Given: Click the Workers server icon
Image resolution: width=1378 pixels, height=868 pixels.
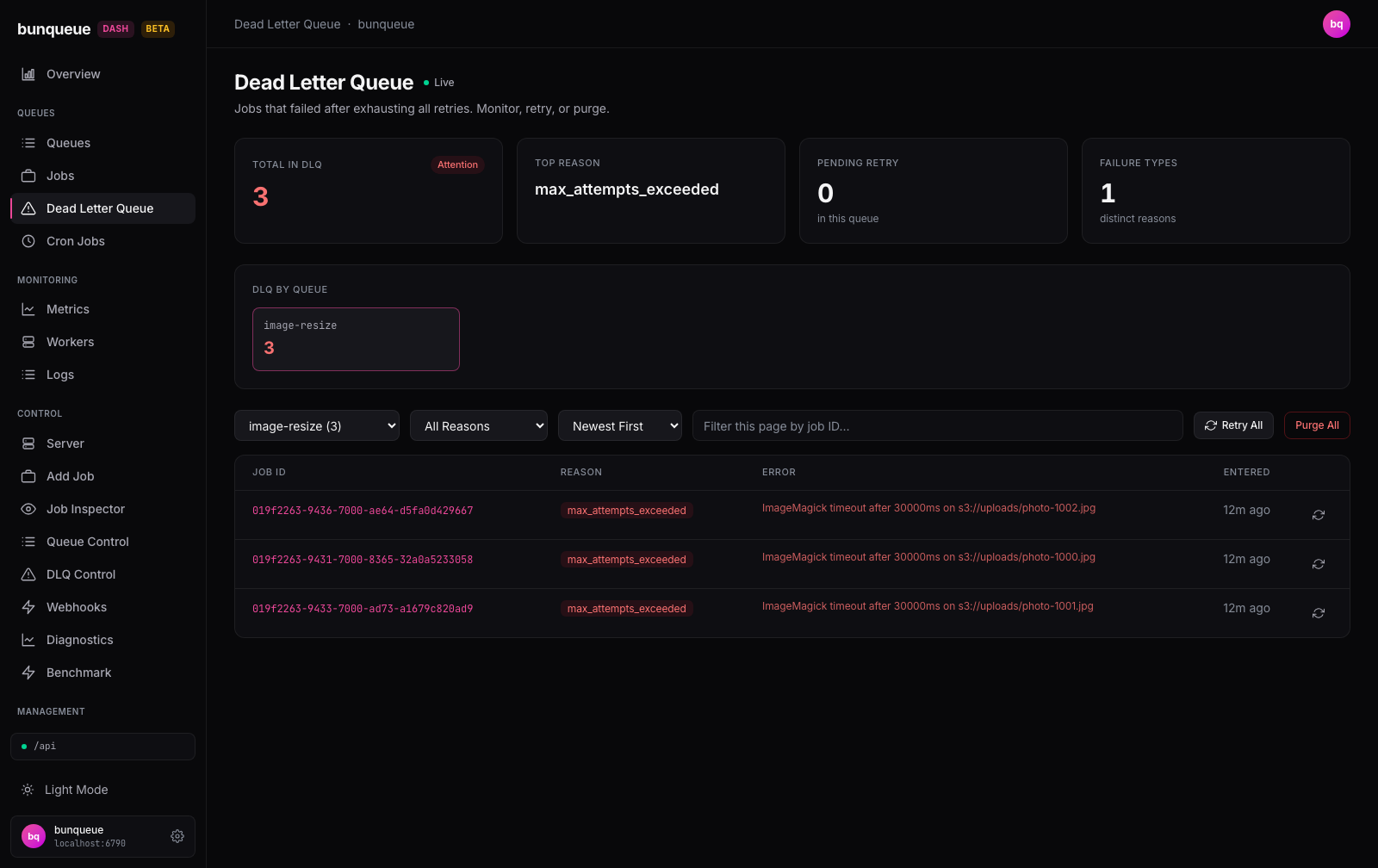Looking at the screenshot, I should (x=28, y=342).
